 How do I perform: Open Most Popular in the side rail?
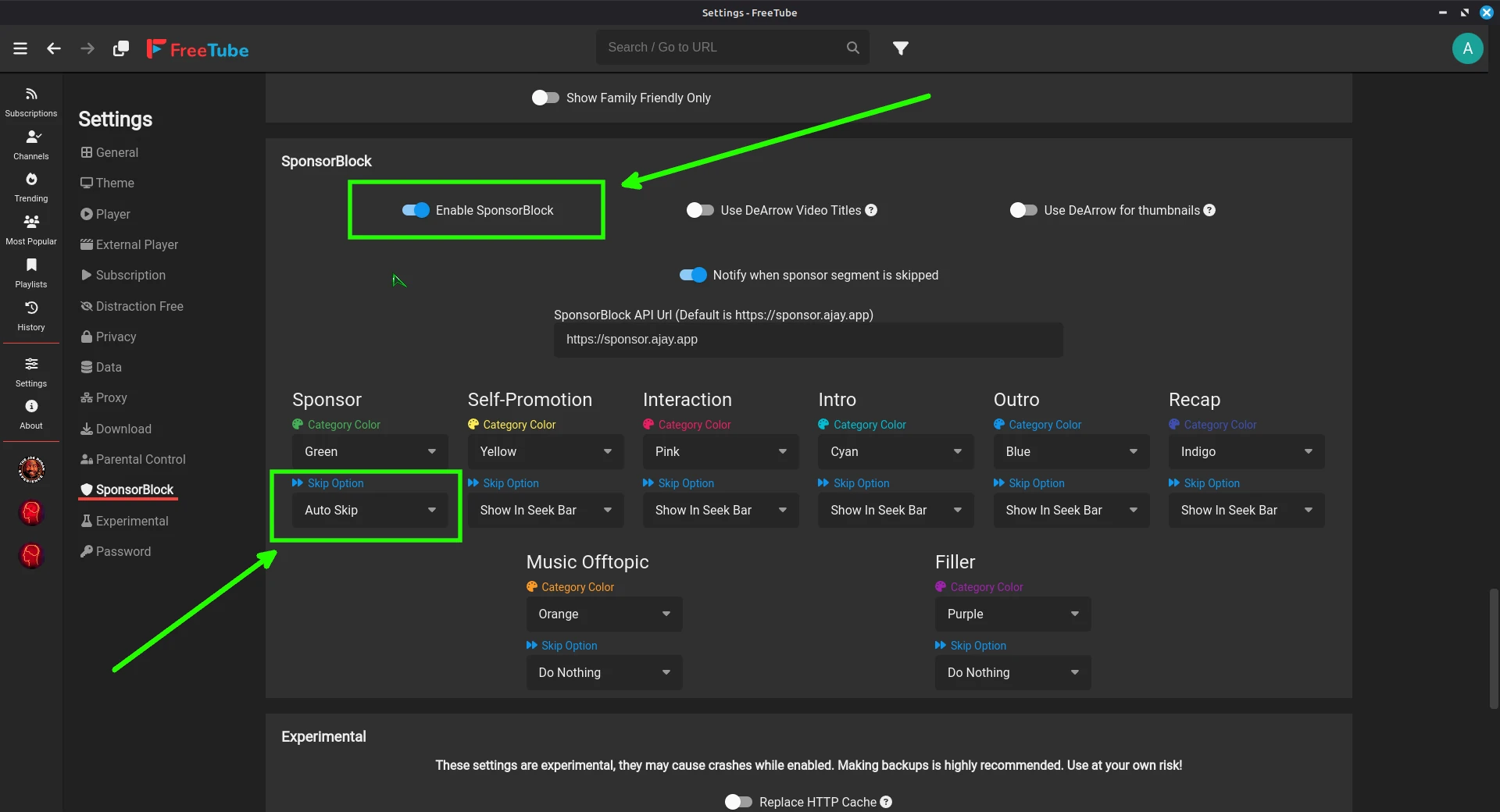click(31, 230)
